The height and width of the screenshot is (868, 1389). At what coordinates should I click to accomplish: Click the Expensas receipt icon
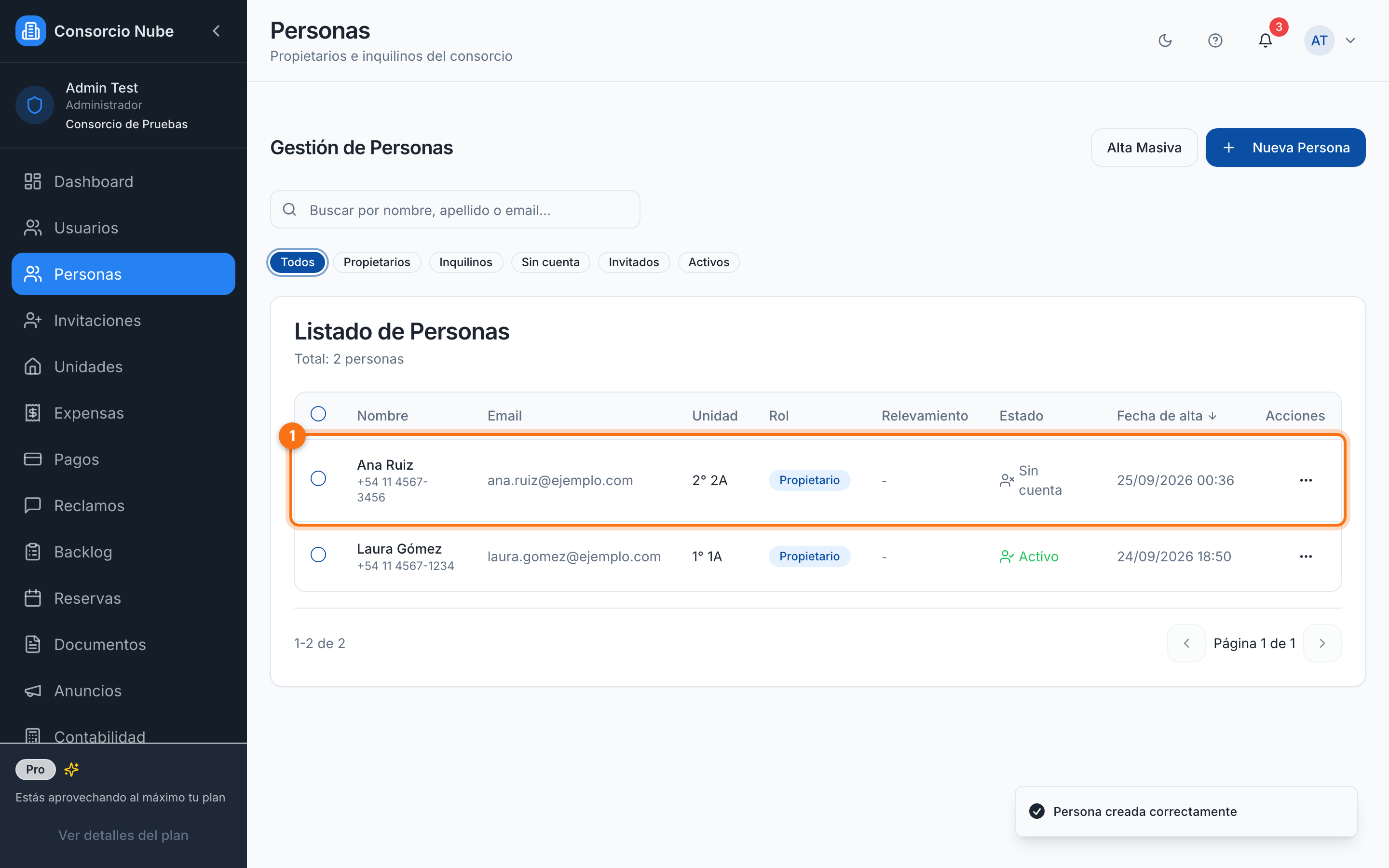coord(33,413)
